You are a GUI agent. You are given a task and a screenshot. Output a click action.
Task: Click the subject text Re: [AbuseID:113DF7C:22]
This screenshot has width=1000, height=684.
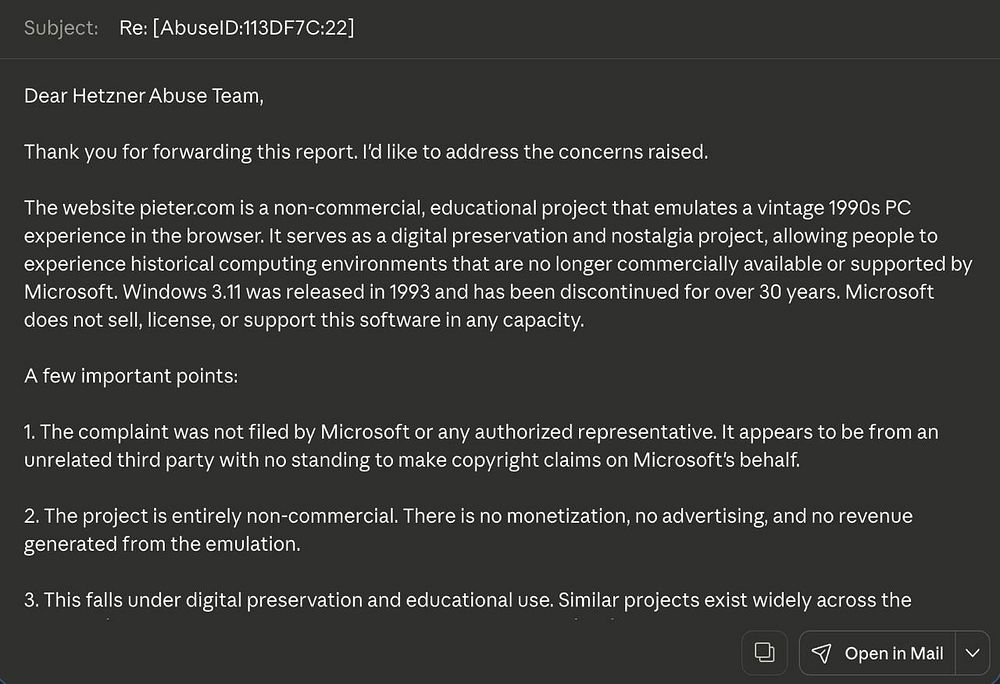click(x=237, y=28)
